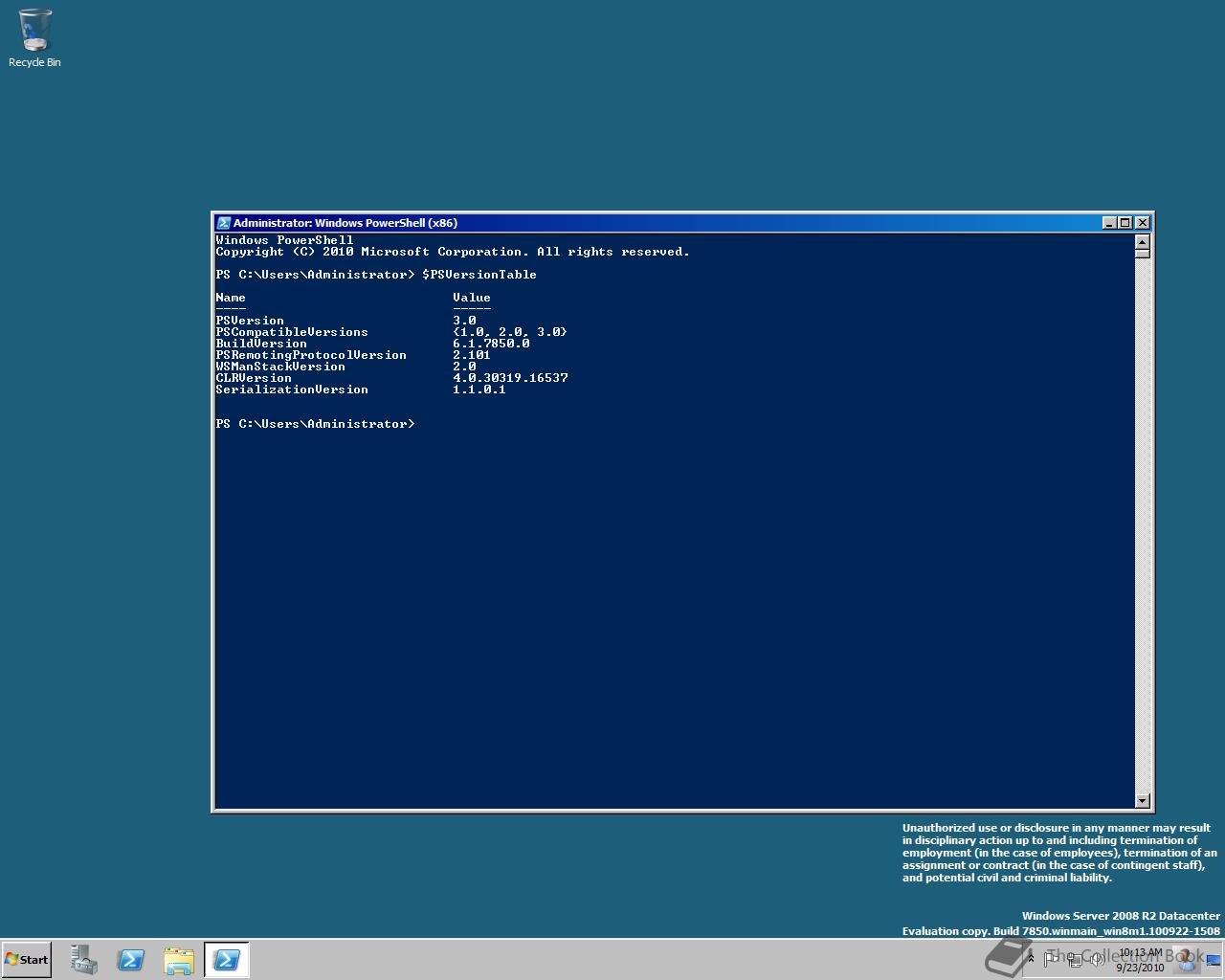Show hidden tray icons chevron
The height and width of the screenshot is (980, 1225).
[1031, 958]
